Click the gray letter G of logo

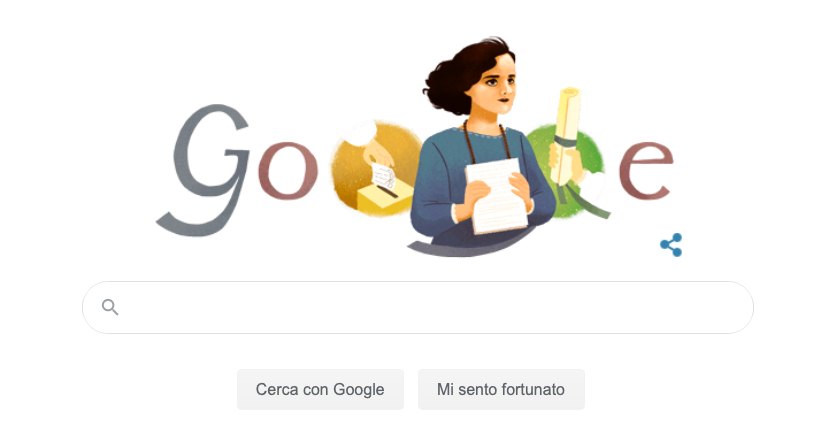(202, 171)
